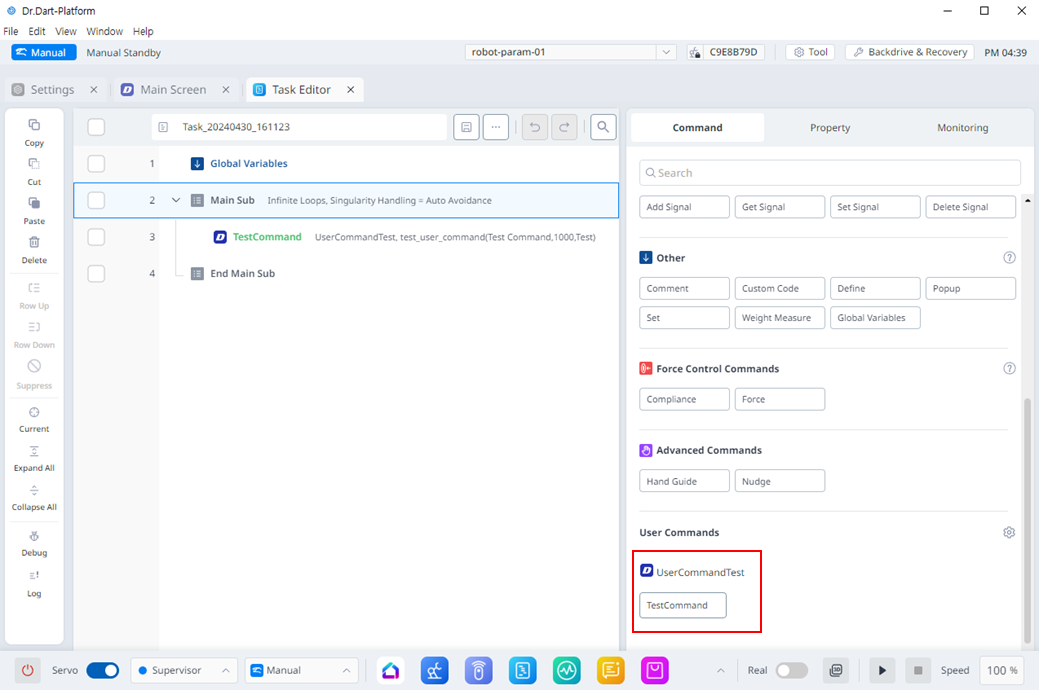Switch to the Monitoring tab

pos(962,127)
